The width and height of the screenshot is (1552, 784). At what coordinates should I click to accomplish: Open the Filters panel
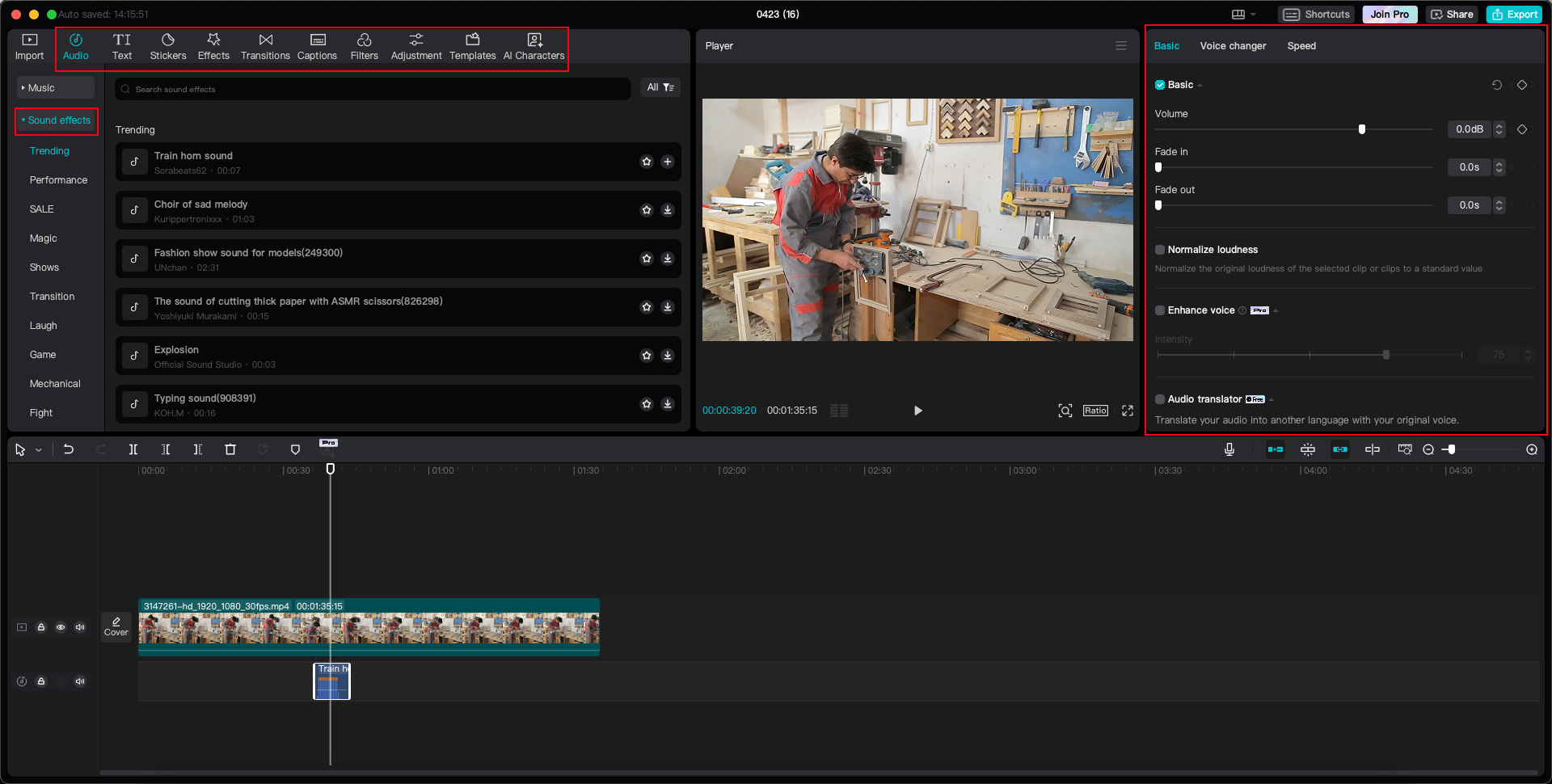pyautogui.click(x=365, y=46)
